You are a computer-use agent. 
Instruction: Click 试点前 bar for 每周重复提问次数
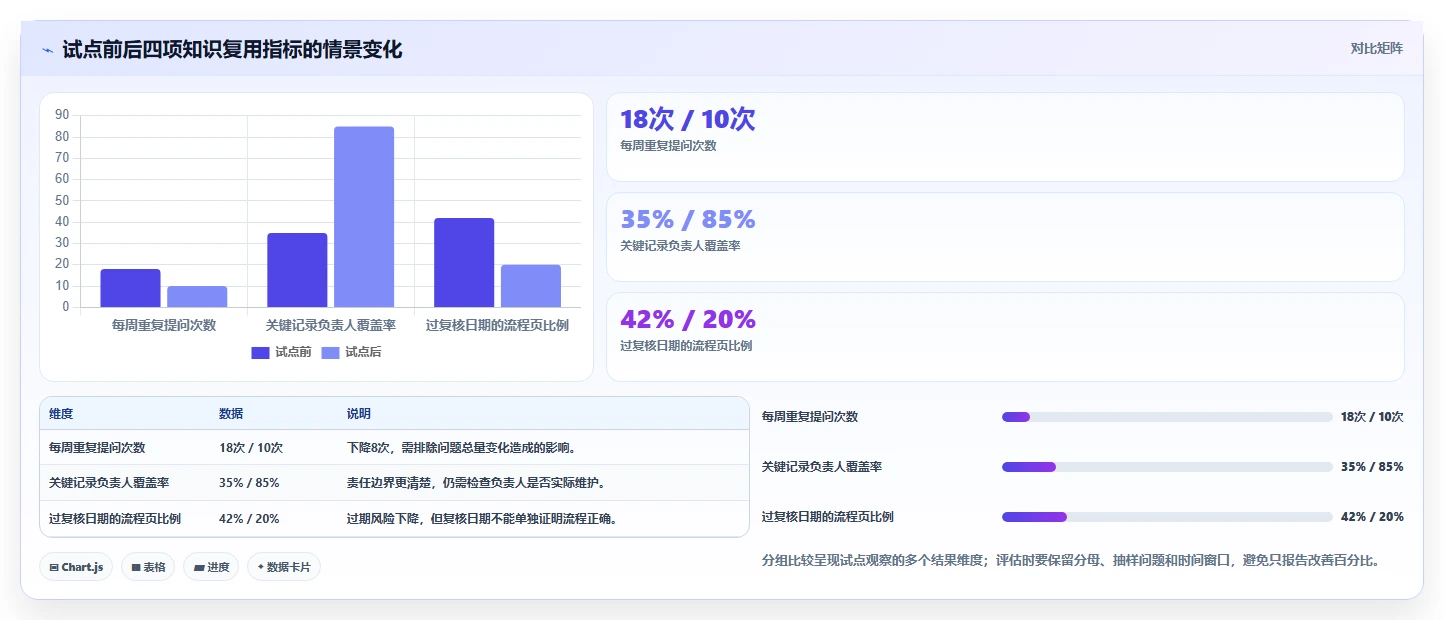(130, 288)
